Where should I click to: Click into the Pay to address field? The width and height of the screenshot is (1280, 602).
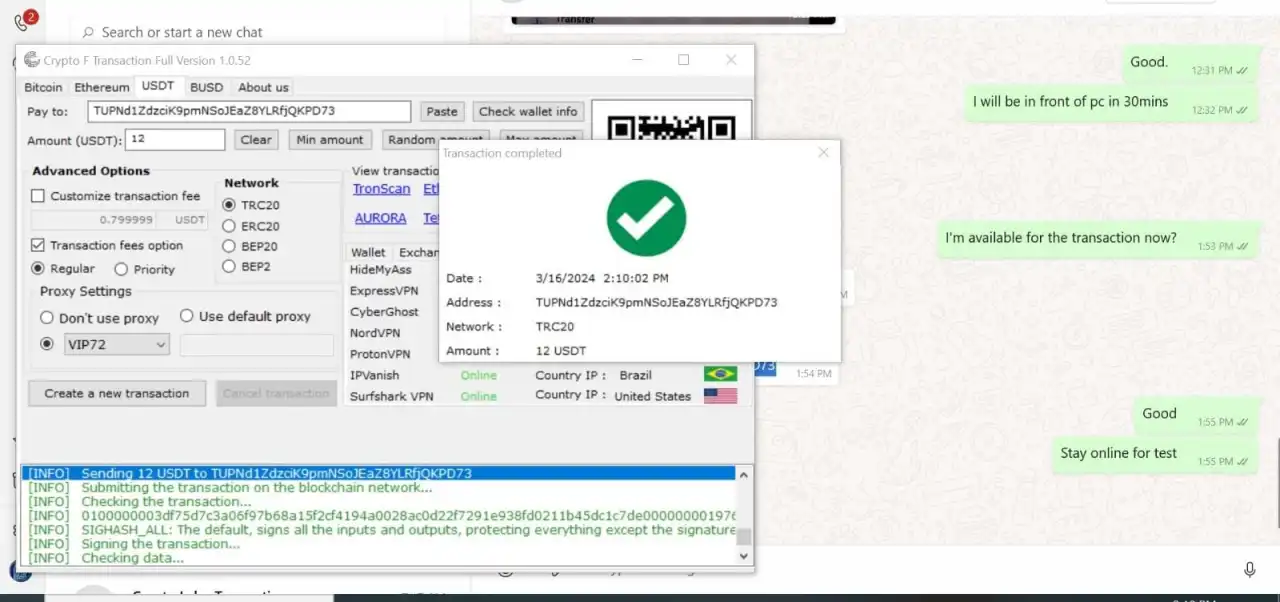(x=249, y=111)
